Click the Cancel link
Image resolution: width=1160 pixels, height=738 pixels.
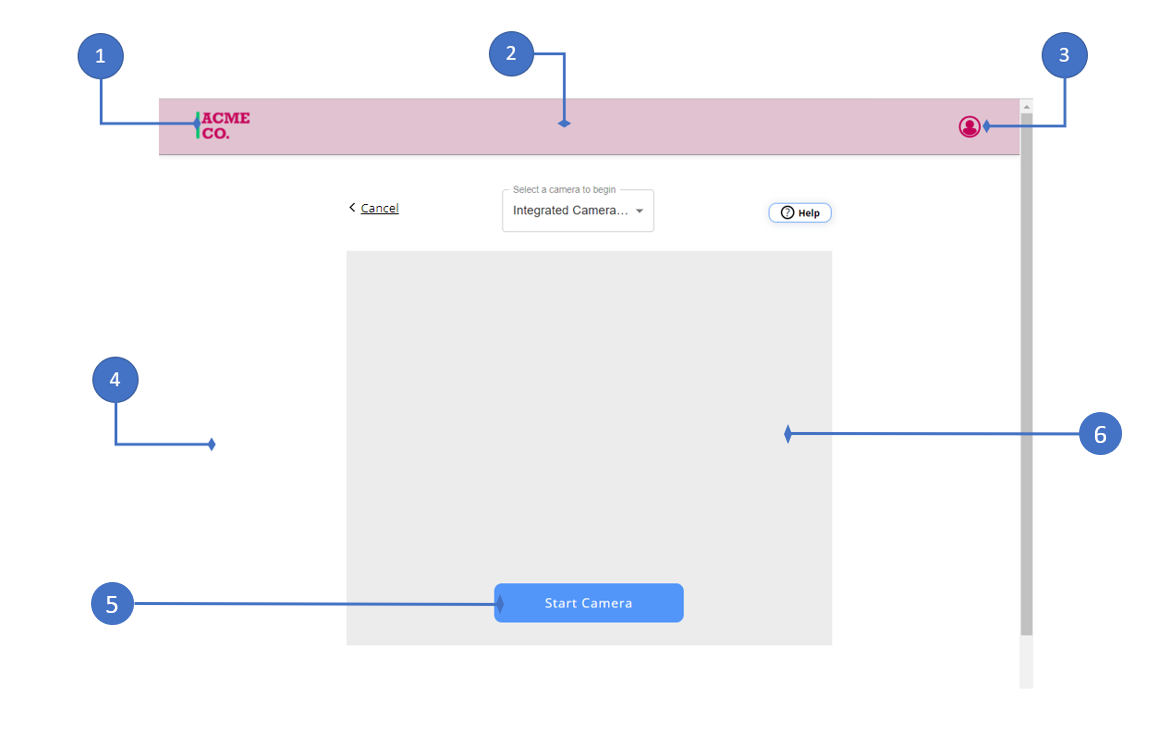[x=380, y=209]
